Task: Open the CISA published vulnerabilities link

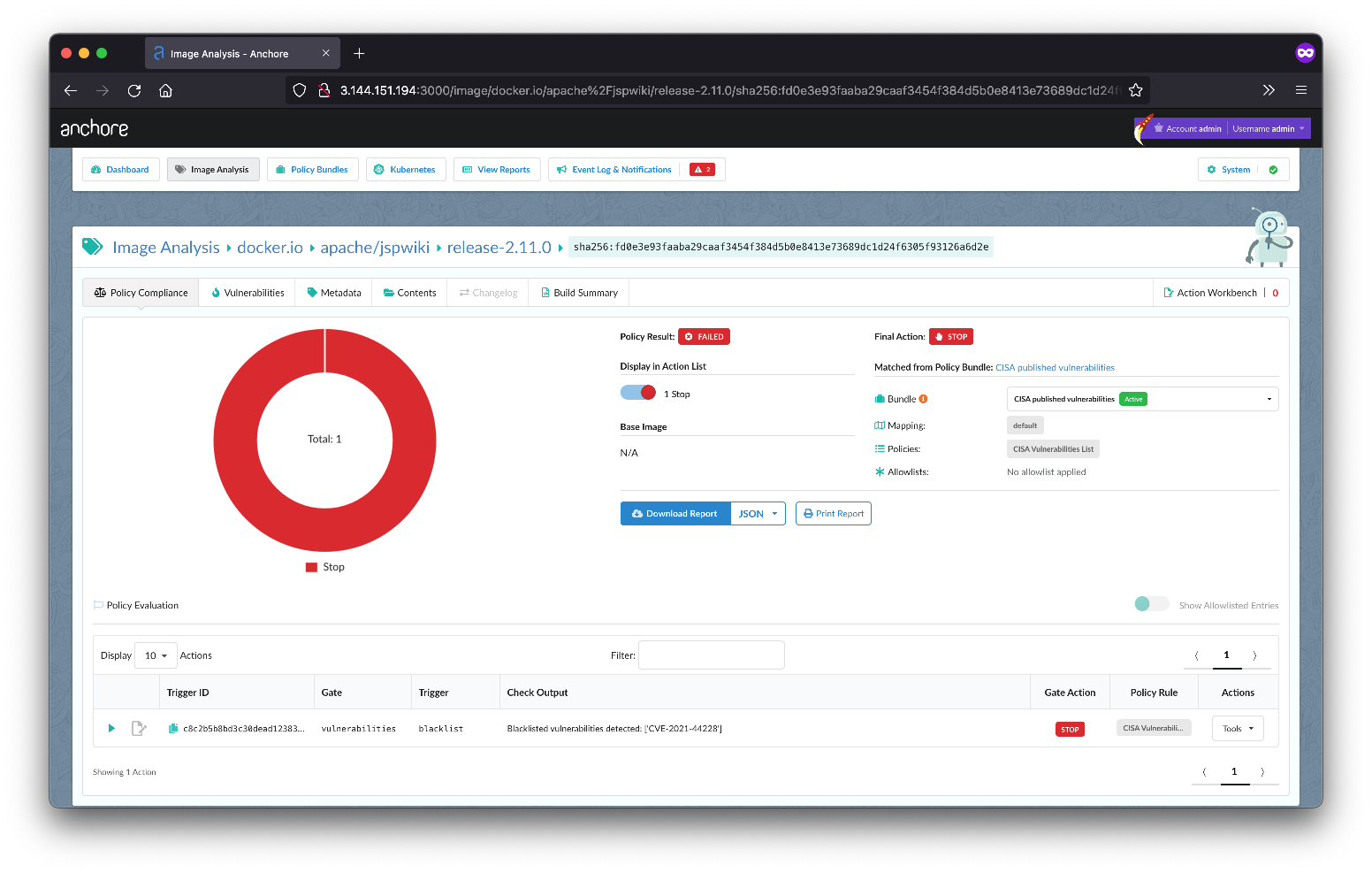Action: (x=1055, y=367)
